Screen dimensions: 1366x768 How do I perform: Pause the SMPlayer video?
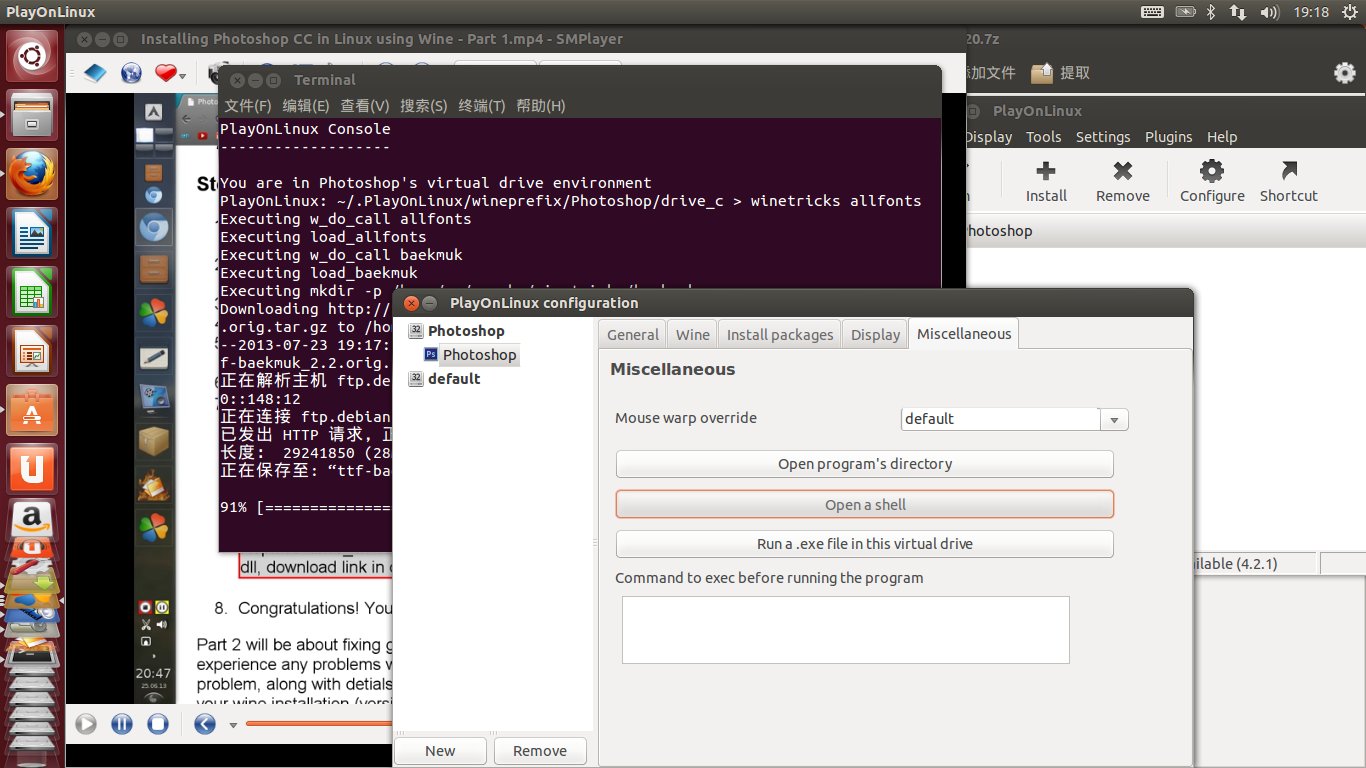click(x=122, y=723)
